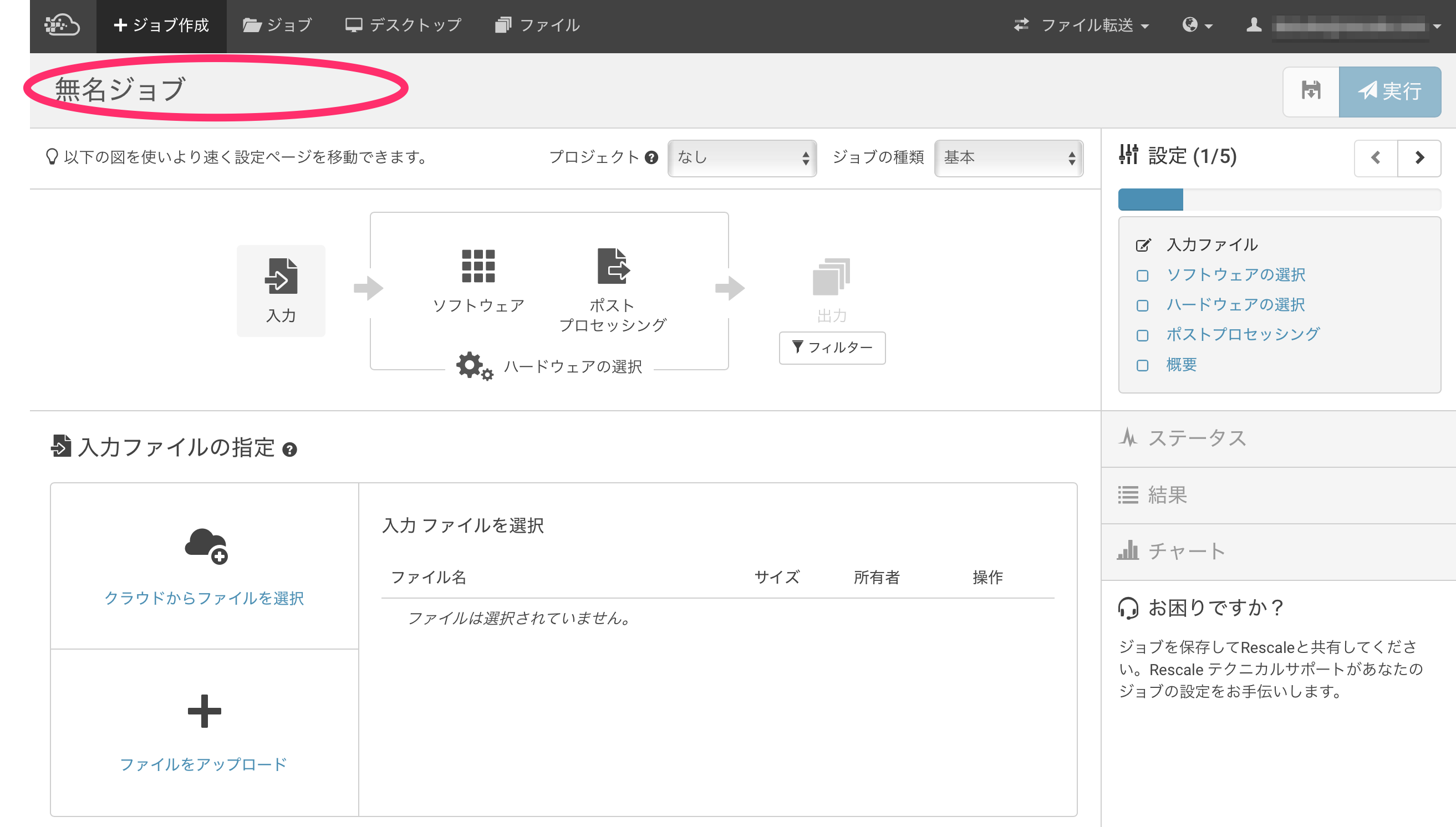Select the ソフトウェア grid icon
The width and height of the screenshot is (1456, 827).
coord(478,266)
